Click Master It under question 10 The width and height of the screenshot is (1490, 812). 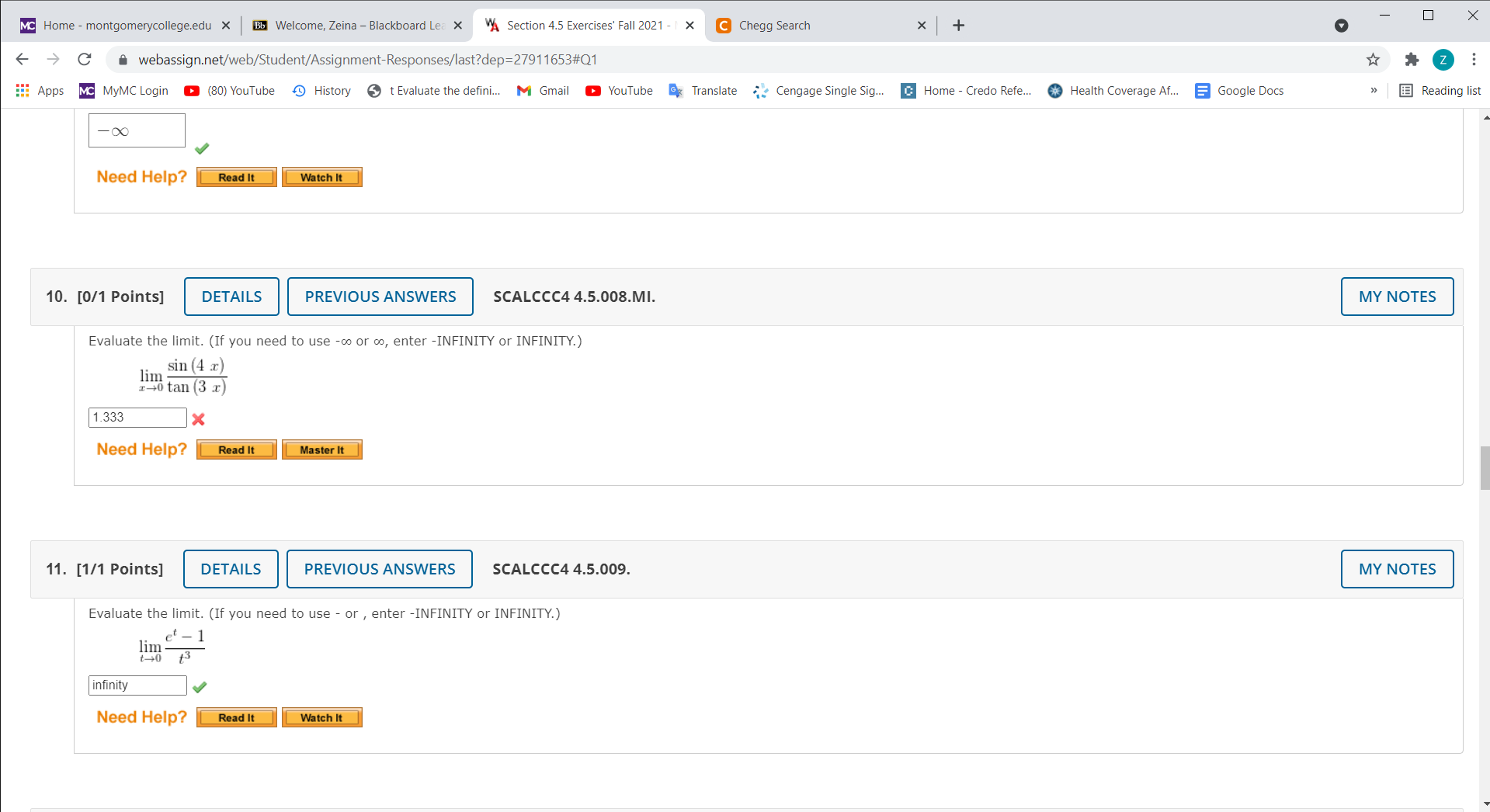321,450
